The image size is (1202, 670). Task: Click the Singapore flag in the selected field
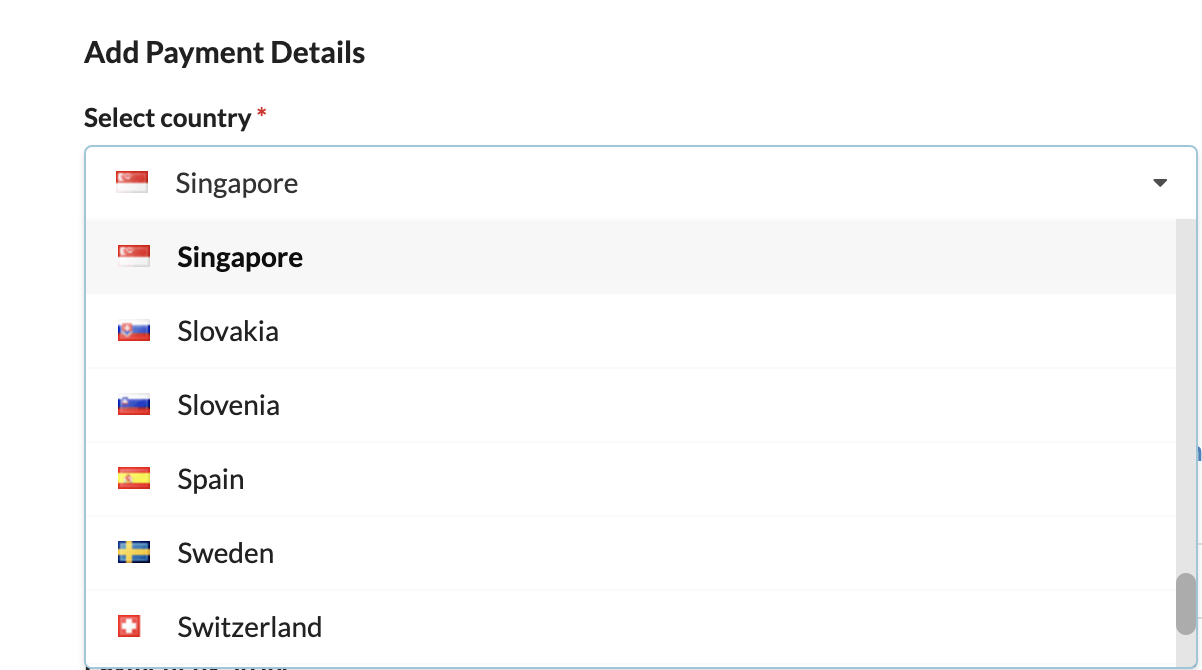click(x=132, y=183)
